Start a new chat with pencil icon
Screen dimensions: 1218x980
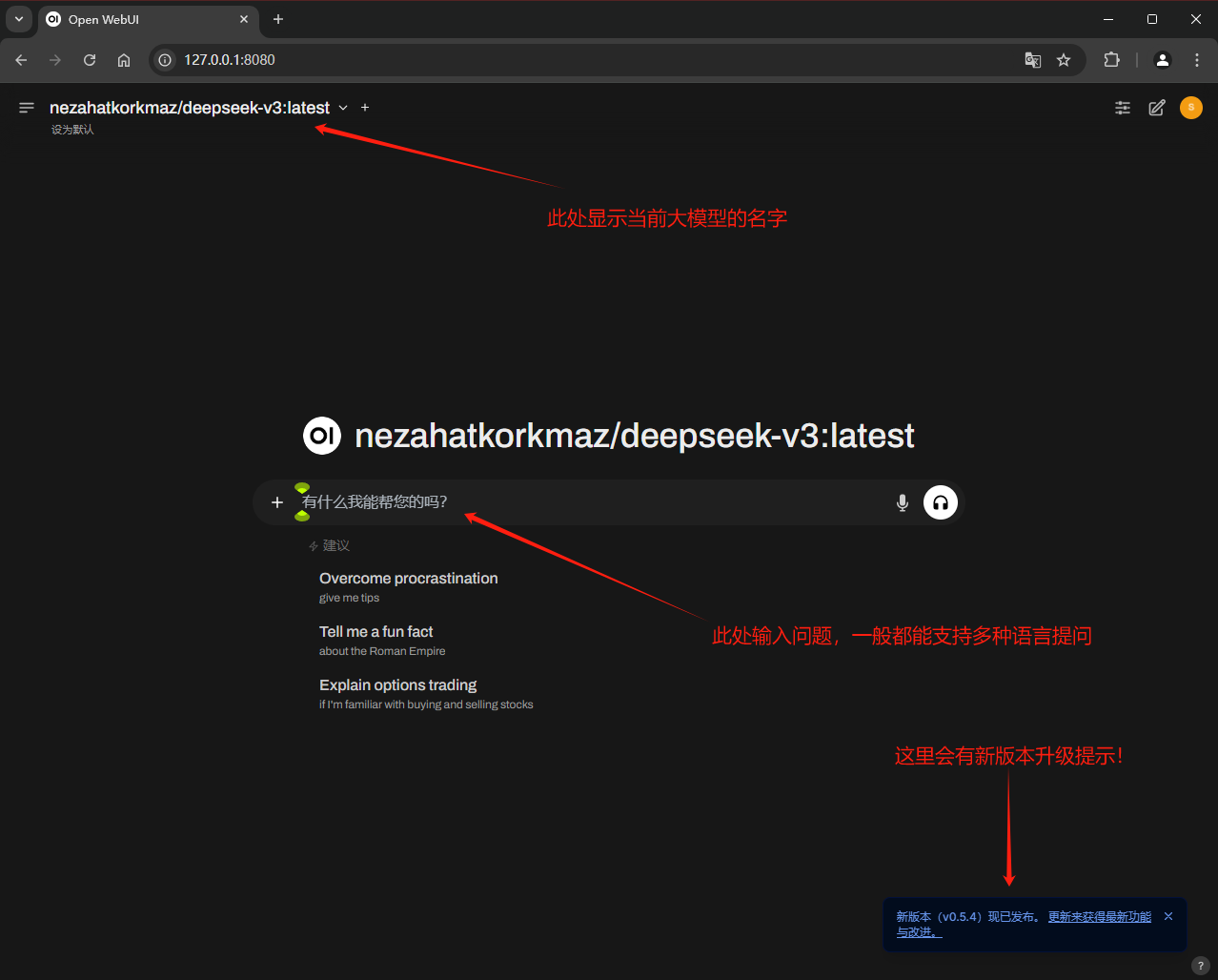tap(1156, 108)
